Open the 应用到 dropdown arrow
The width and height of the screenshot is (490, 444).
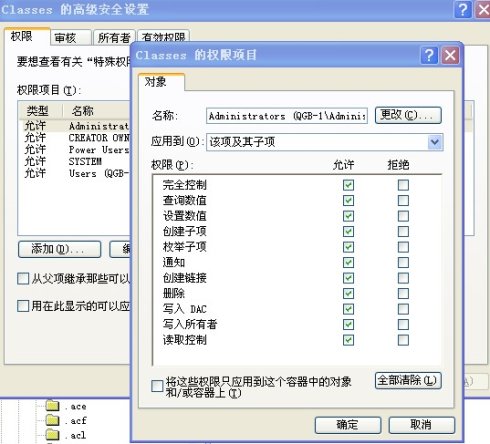tap(435, 142)
